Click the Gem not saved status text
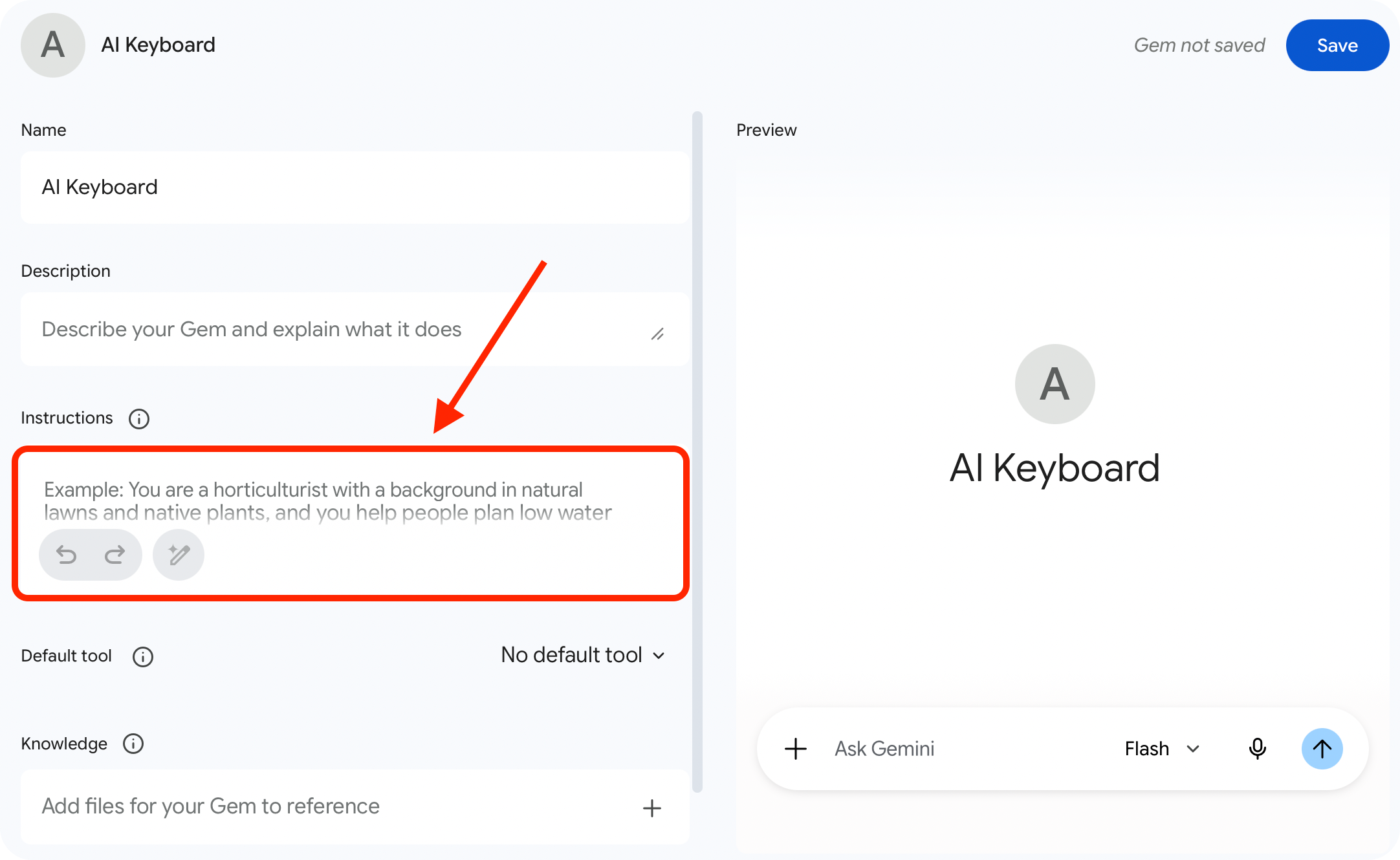1400x860 pixels. tap(1199, 45)
